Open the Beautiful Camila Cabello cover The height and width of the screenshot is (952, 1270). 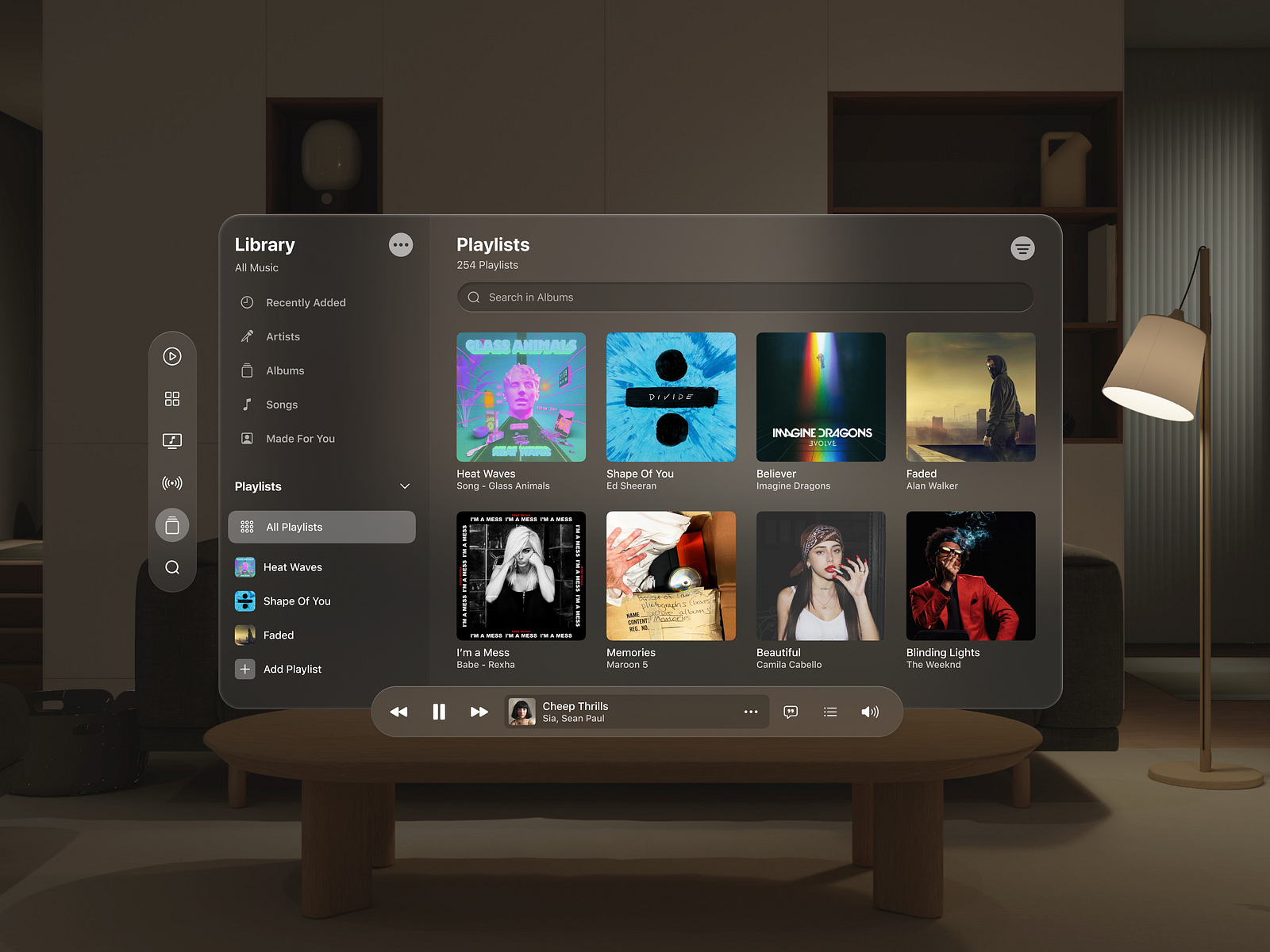(x=821, y=576)
